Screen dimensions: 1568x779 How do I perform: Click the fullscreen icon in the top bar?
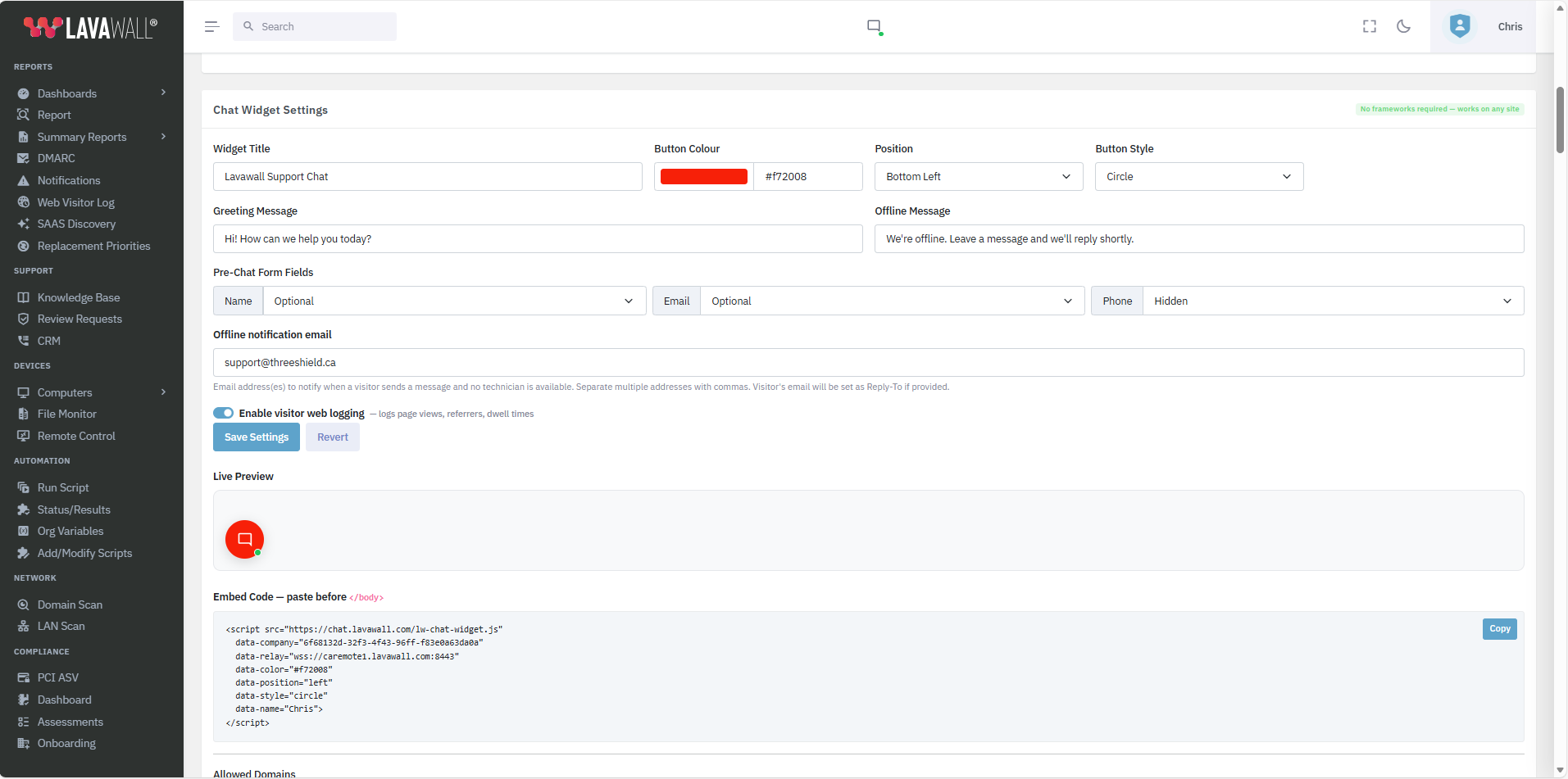click(1369, 26)
